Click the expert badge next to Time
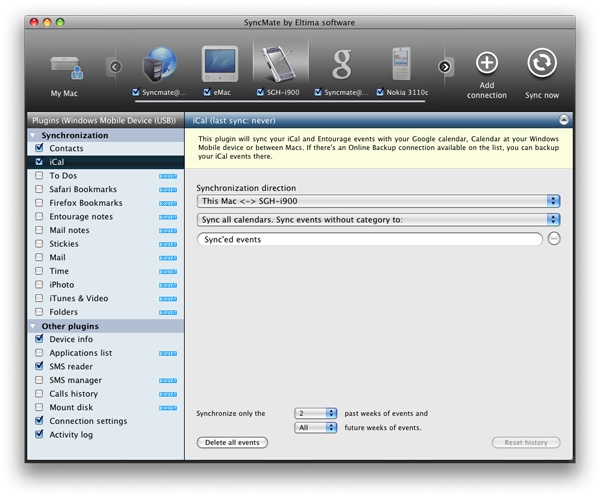 [x=168, y=272]
